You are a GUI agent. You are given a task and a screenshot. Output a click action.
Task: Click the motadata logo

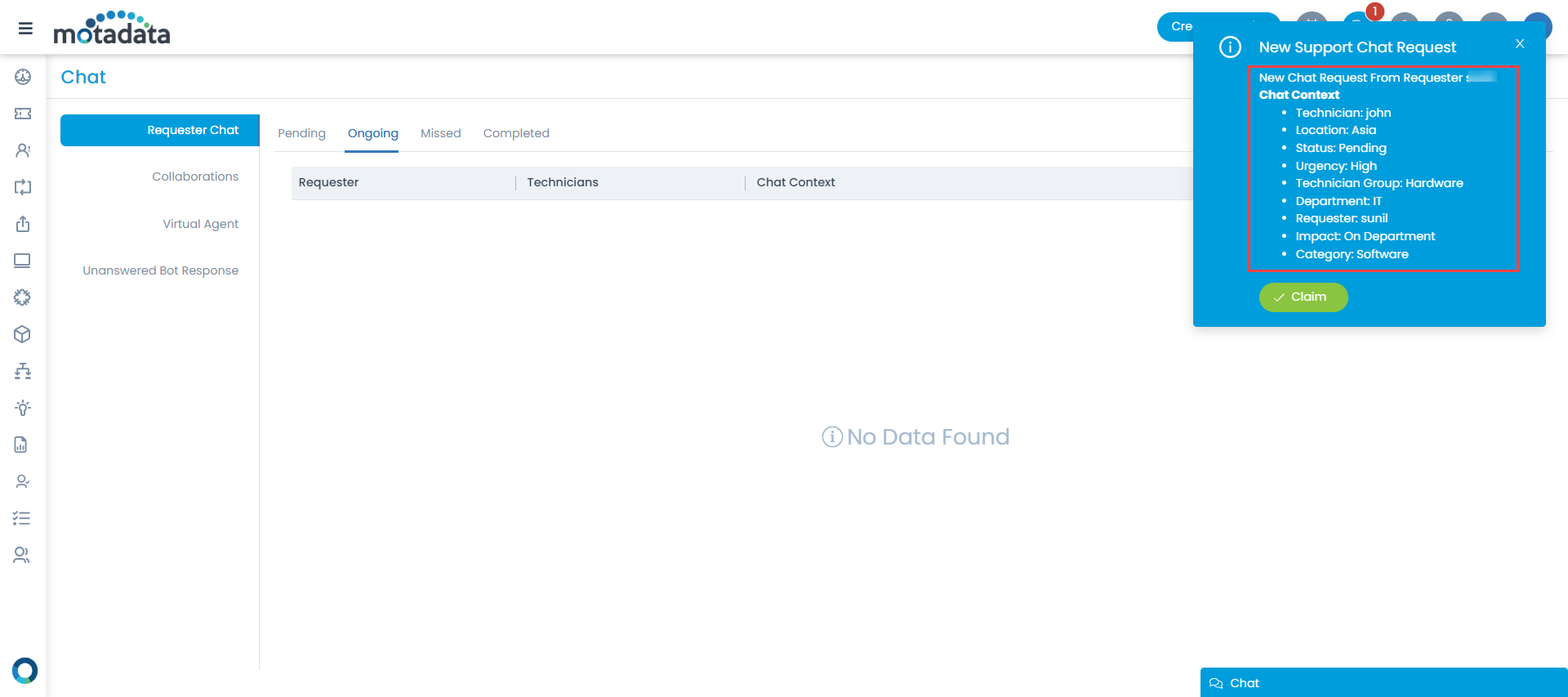point(112,29)
